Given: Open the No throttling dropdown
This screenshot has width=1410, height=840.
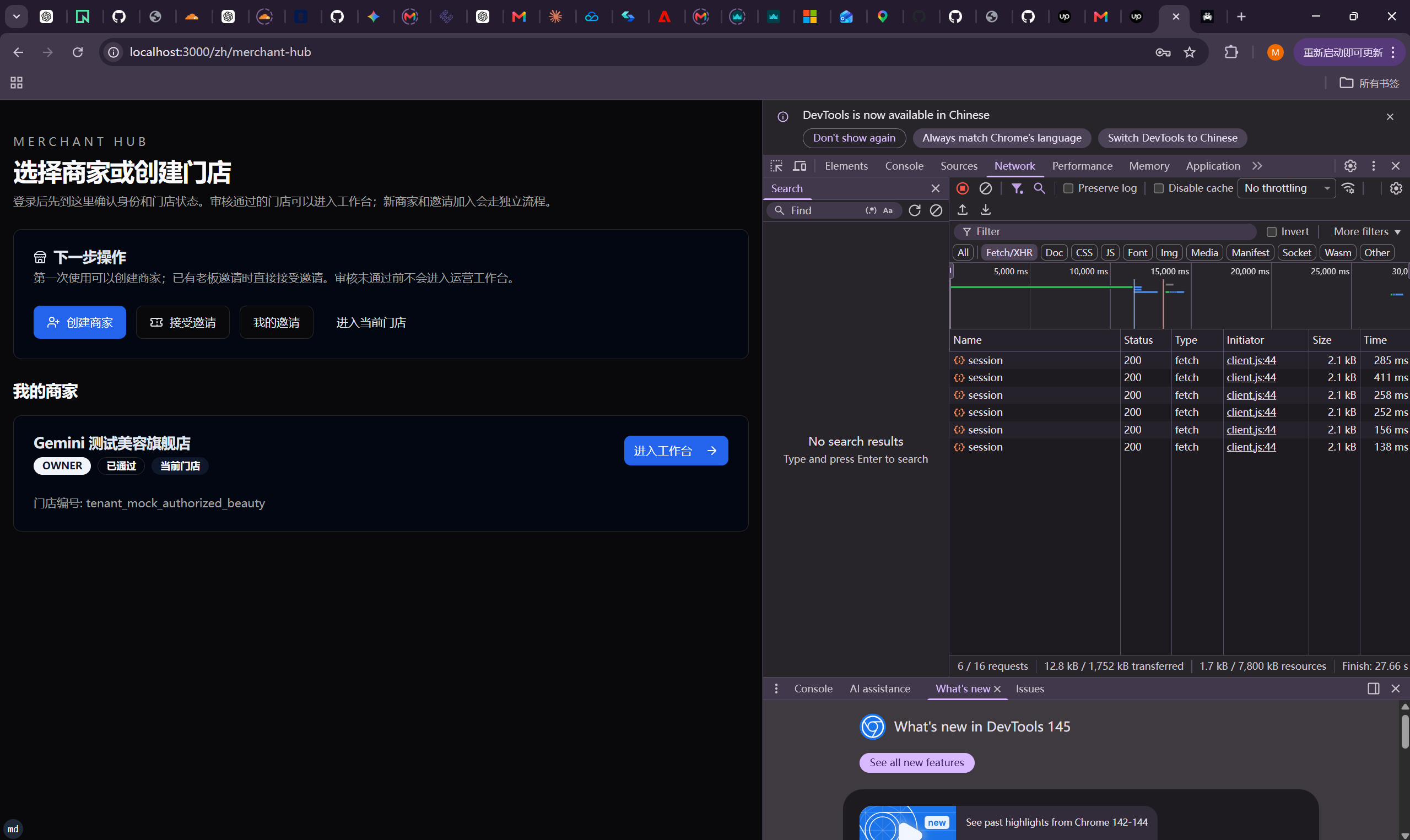Looking at the screenshot, I should 1286,188.
